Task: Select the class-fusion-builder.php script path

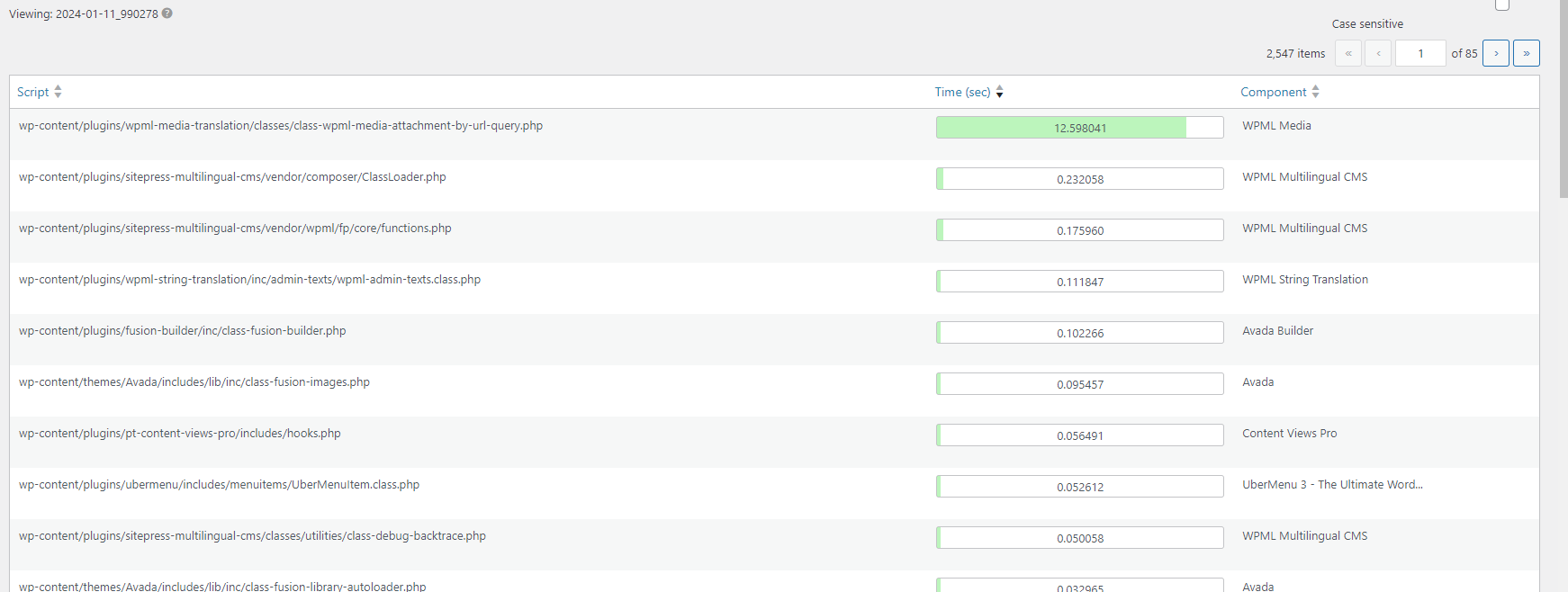Action: (x=182, y=331)
